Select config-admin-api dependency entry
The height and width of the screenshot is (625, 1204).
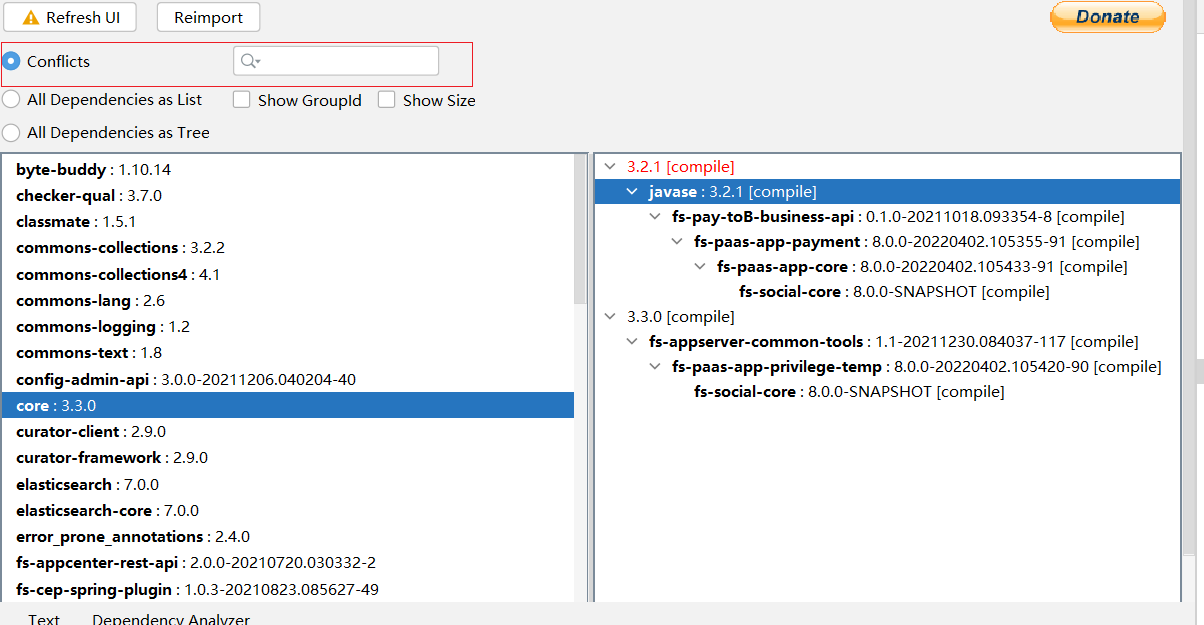(x=288, y=380)
